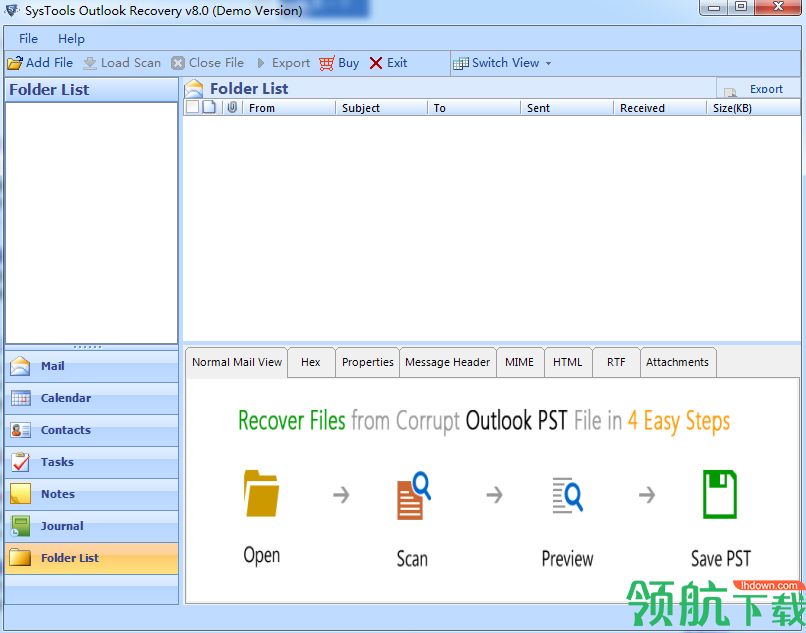The height and width of the screenshot is (633, 806).
Task: Click the Open step folder icon
Action: point(261,494)
